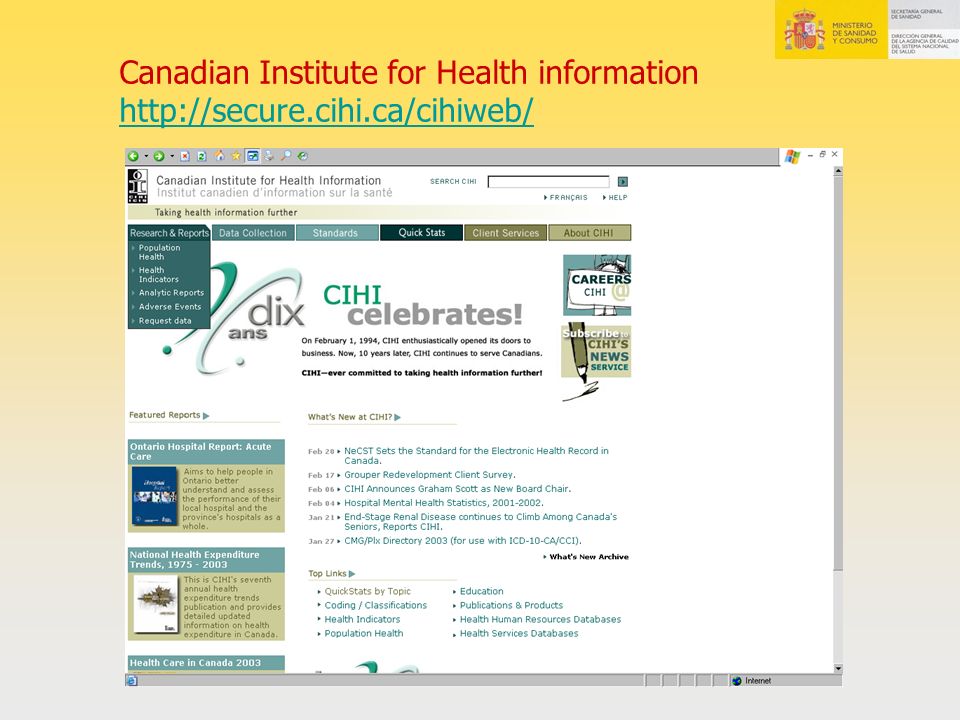This screenshot has height=720, width=960.
Task: Open CMG/Plx Directory 2003 link
Action: pyautogui.click(x=463, y=541)
